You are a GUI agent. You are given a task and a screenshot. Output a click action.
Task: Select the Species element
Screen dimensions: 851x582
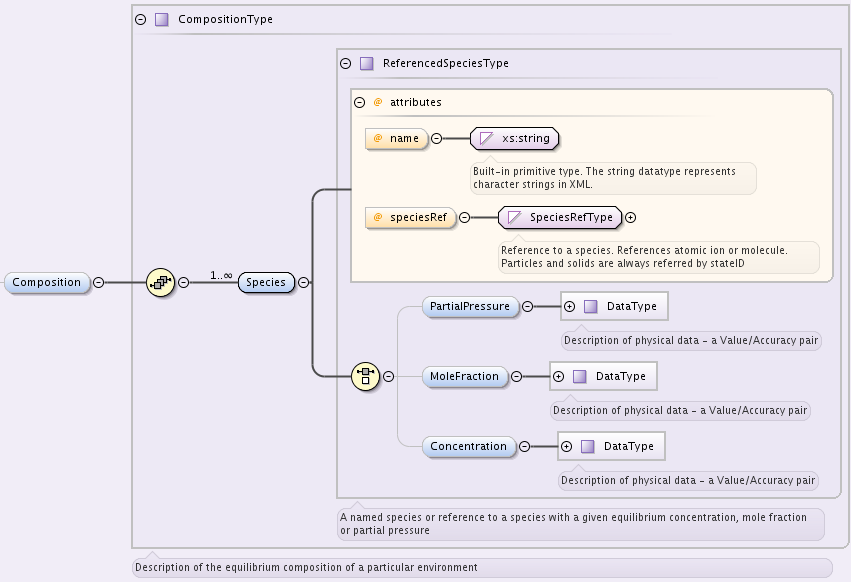click(x=266, y=283)
